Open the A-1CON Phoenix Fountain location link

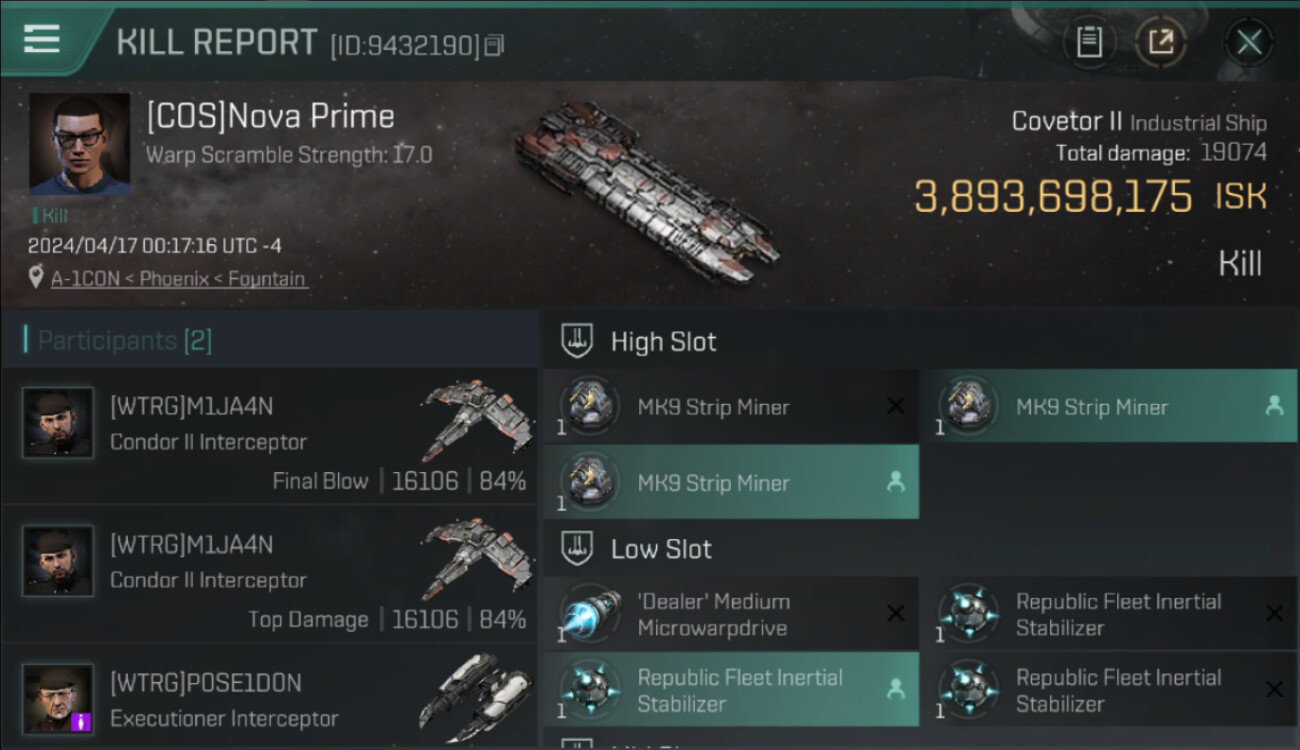[179, 279]
